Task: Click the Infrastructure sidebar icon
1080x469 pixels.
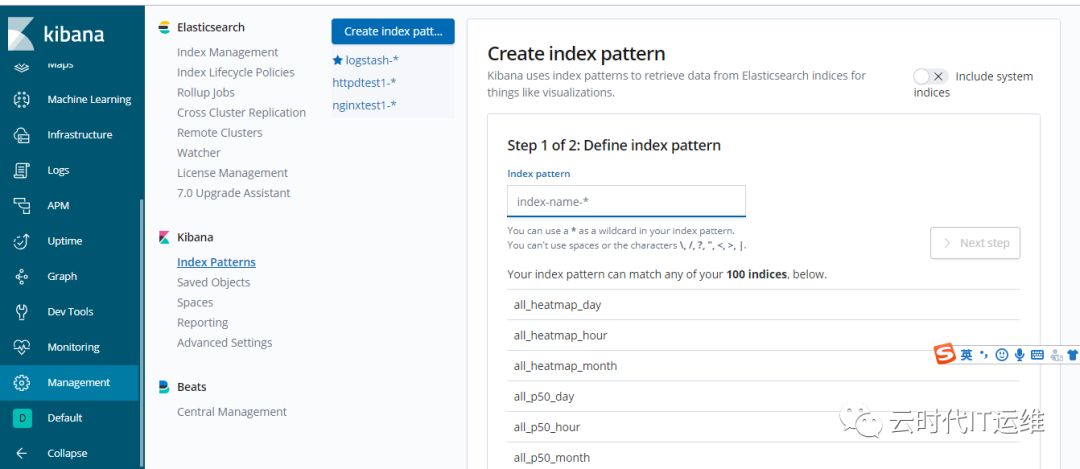Action: point(21,135)
